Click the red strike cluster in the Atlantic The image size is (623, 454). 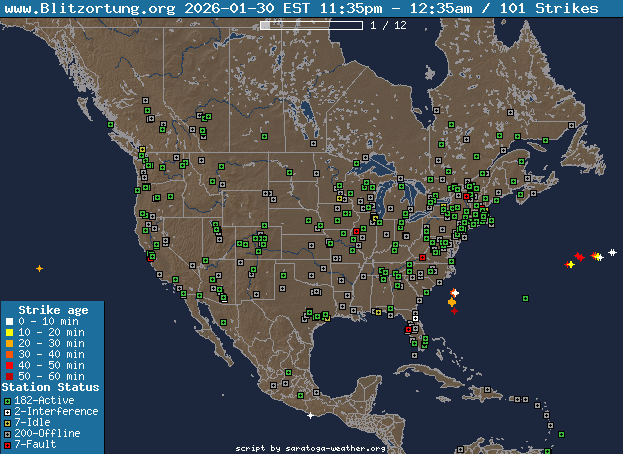(x=579, y=257)
